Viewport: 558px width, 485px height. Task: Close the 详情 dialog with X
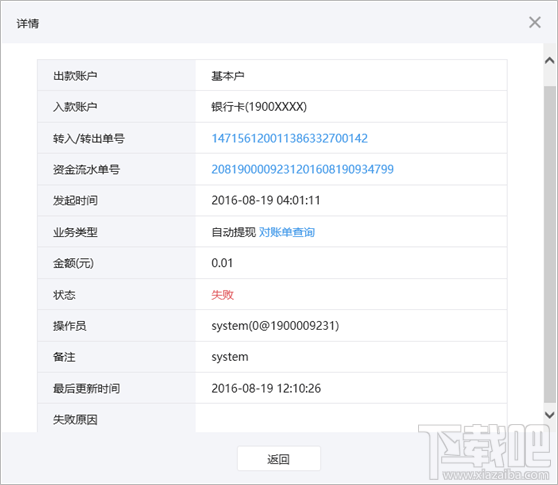click(535, 22)
